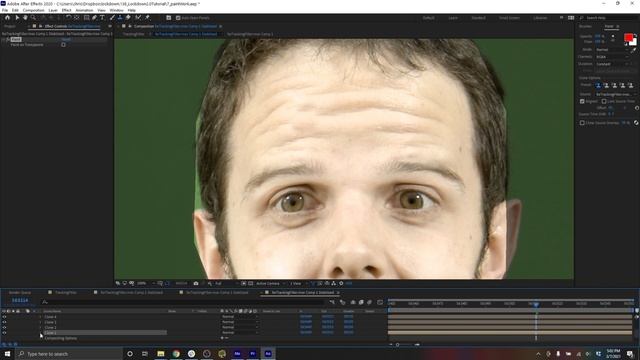Click white background color swatch

(x=634, y=42)
